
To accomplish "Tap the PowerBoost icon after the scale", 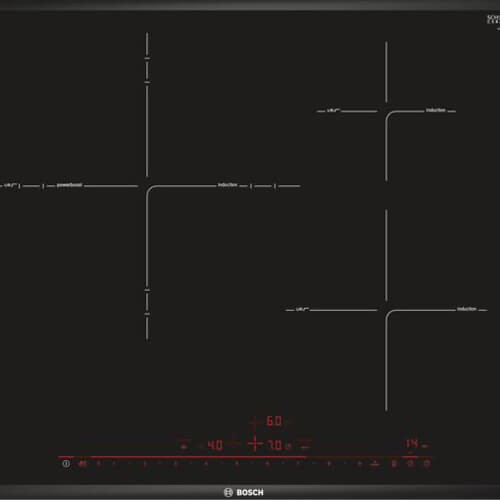I will (x=375, y=464).
